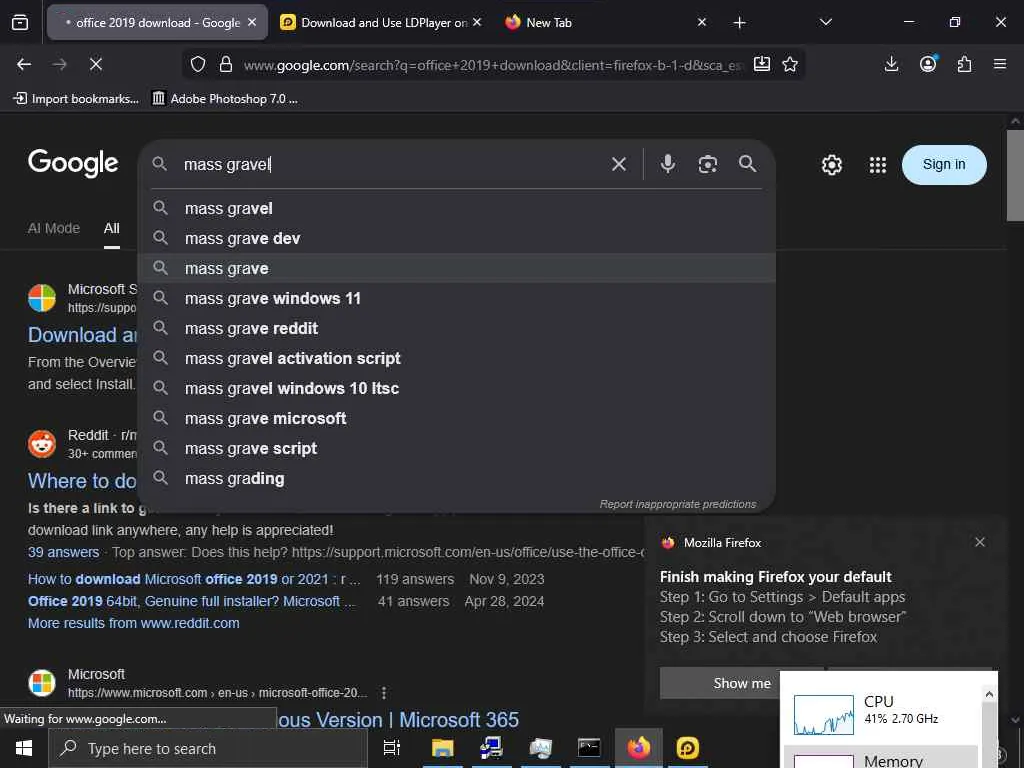Open tracking protection shield icon
1024x768 pixels.
198,64
